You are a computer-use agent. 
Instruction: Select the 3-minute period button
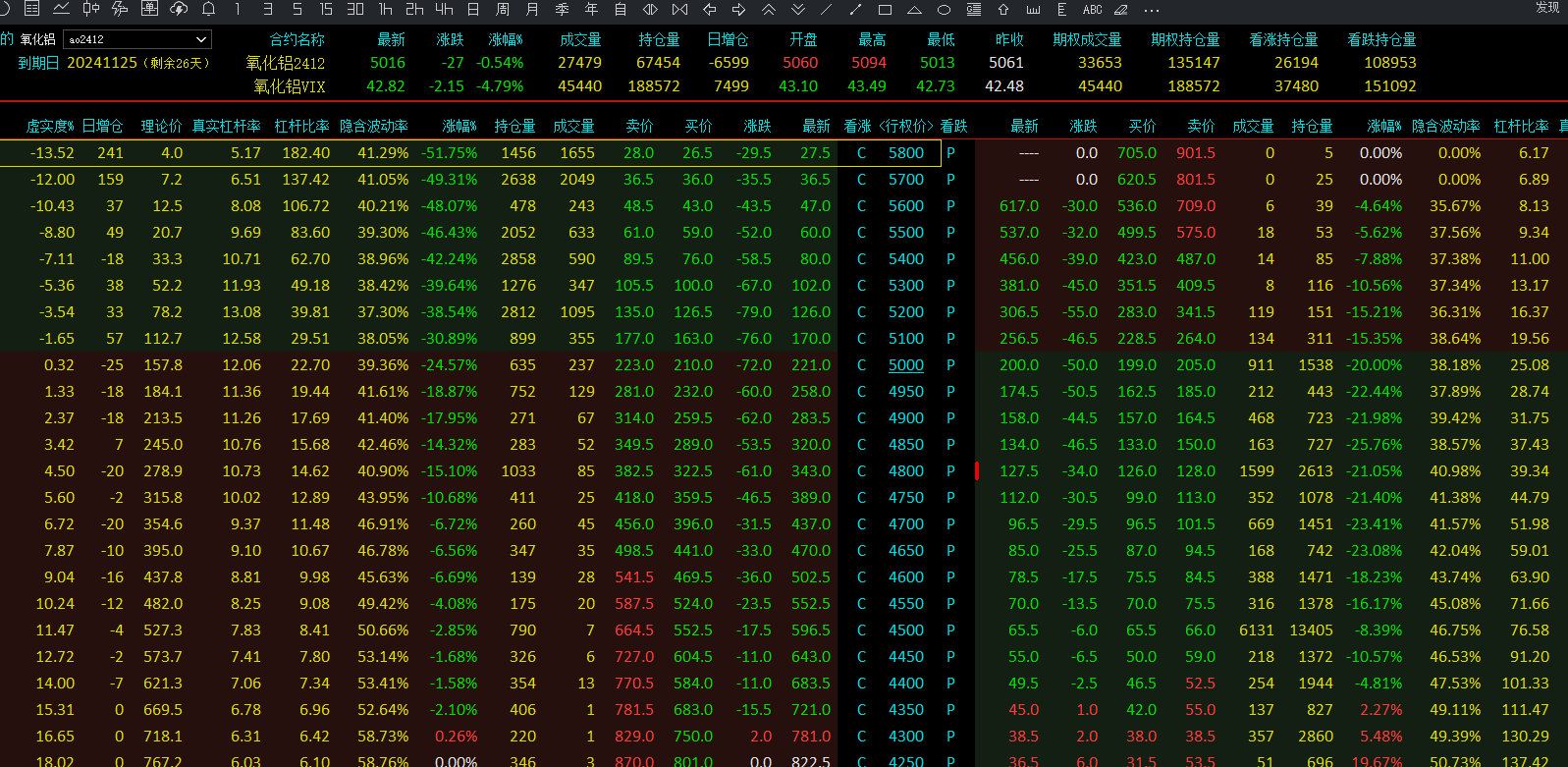click(268, 9)
